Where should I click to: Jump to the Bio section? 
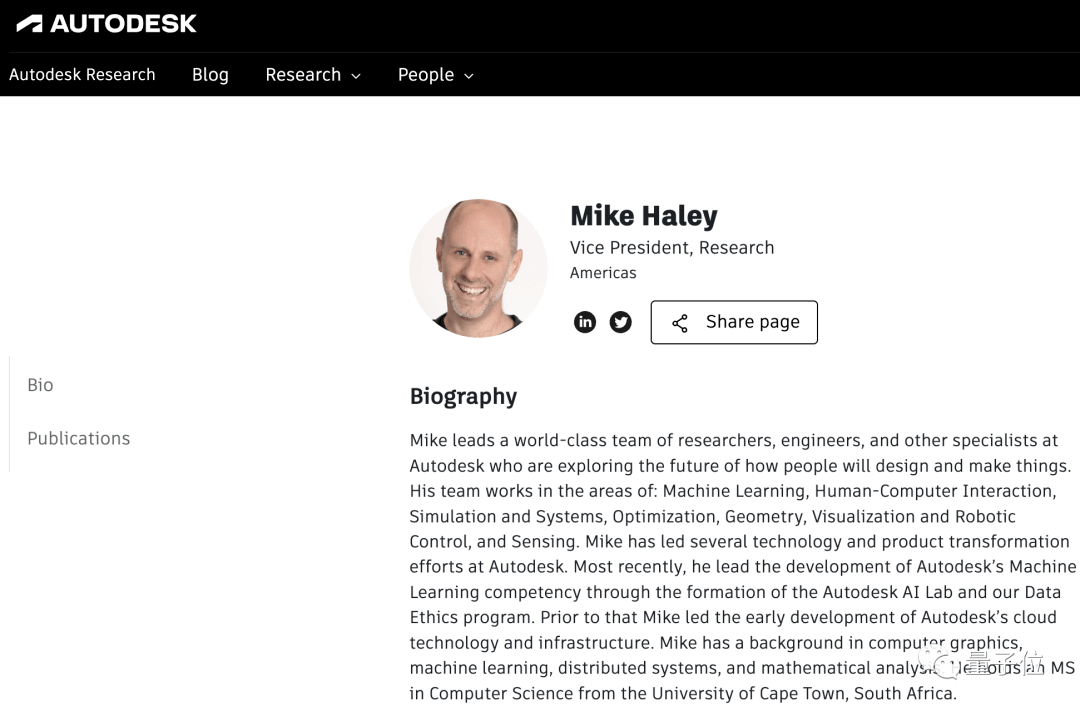(x=40, y=384)
